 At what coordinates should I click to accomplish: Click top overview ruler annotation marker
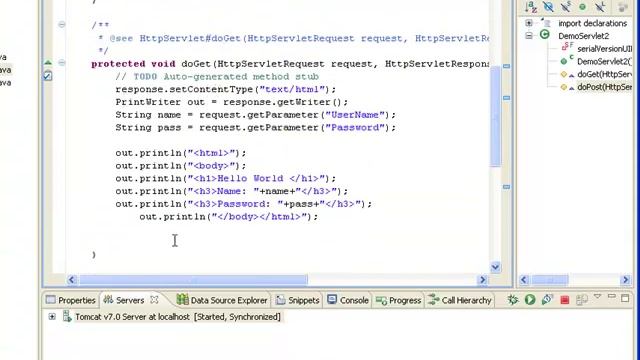click(507, 66)
